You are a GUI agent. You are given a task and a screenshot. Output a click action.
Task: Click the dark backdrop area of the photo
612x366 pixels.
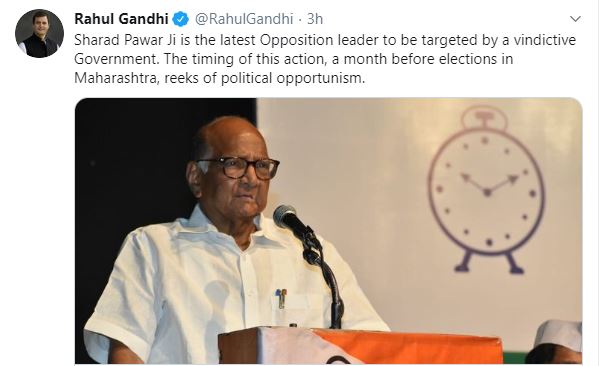133,164
